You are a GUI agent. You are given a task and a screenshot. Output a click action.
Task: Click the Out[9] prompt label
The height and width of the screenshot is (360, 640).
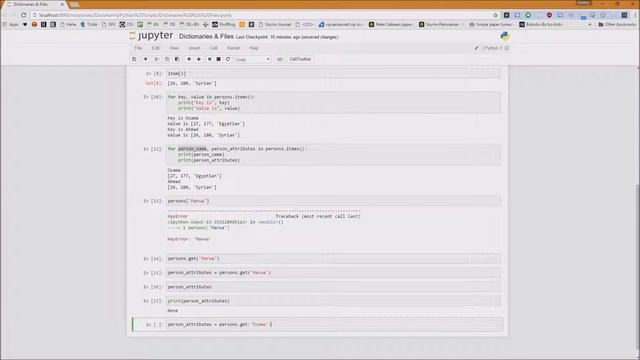pyautogui.click(x=154, y=83)
